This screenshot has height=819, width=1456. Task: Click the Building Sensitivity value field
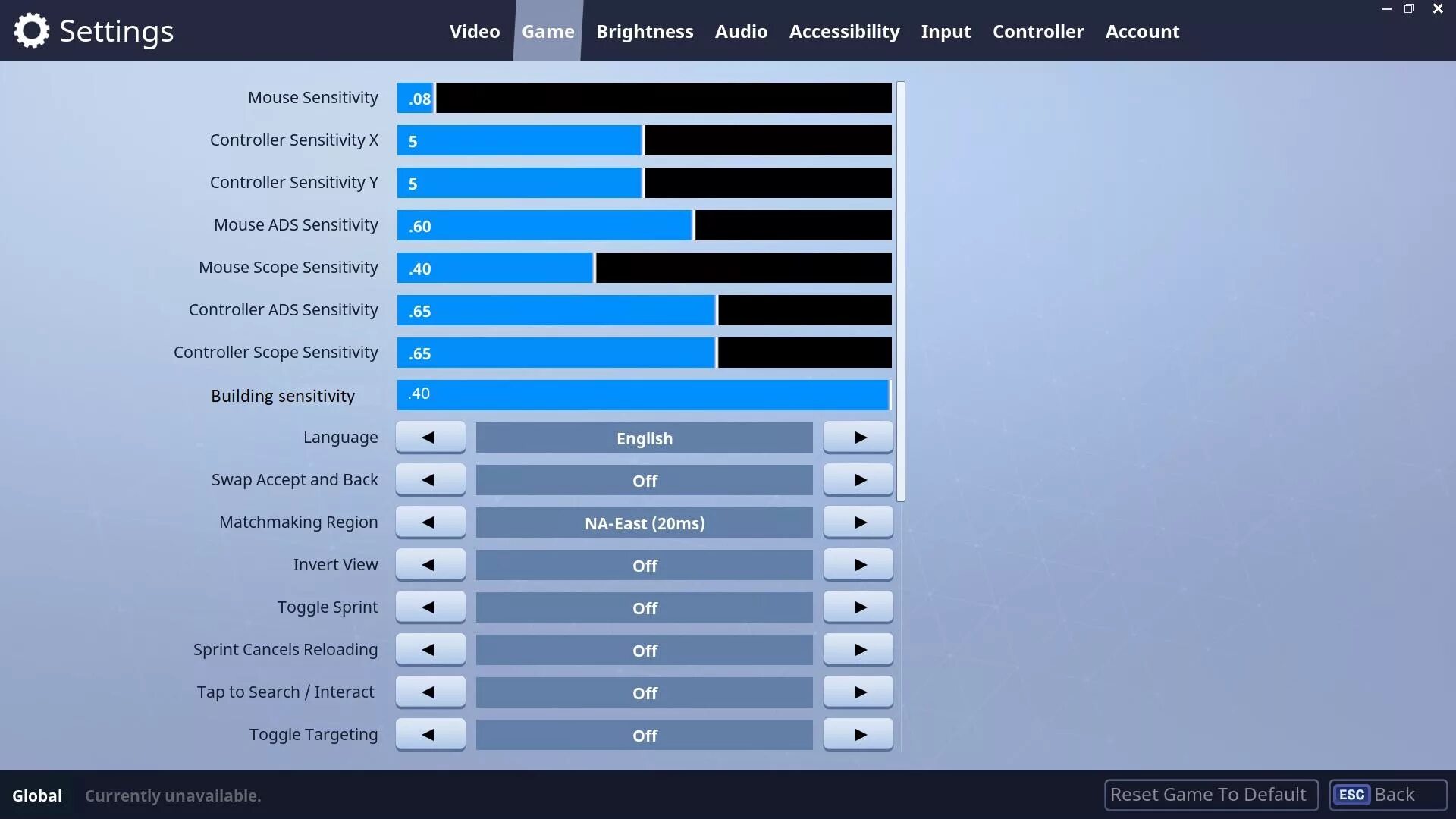point(644,394)
